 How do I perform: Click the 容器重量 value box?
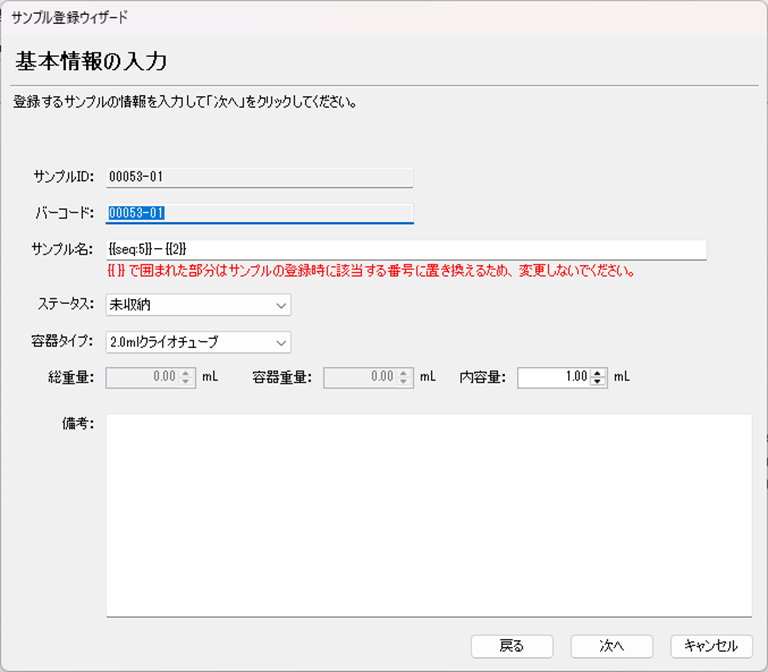click(358, 377)
